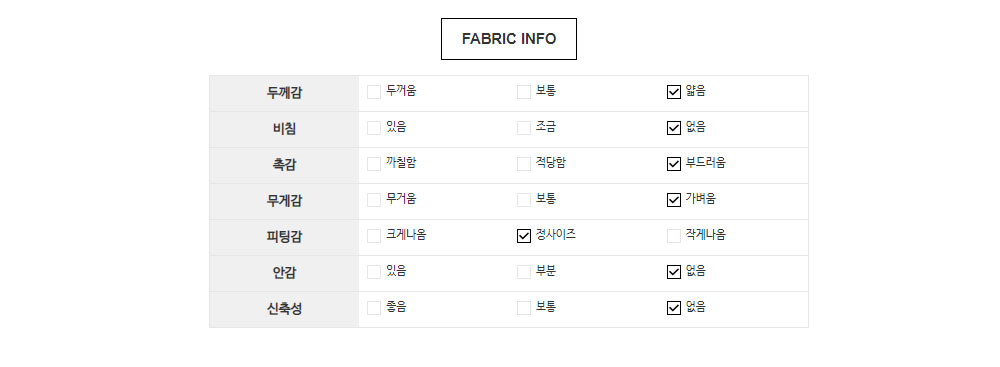Uncheck 없음 in the 비침 row
This screenshot has width=1000, height=367.
[673, 128]
